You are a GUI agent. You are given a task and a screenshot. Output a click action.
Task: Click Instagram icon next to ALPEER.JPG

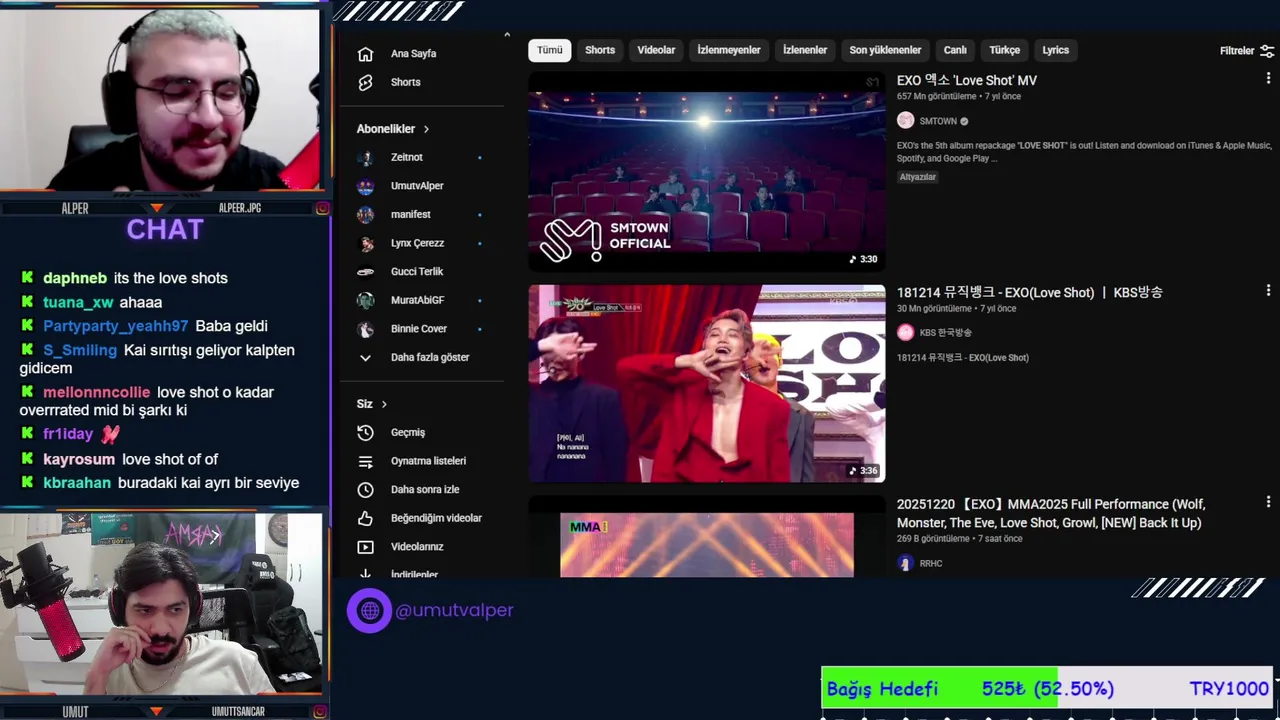(x=322, y=208)
